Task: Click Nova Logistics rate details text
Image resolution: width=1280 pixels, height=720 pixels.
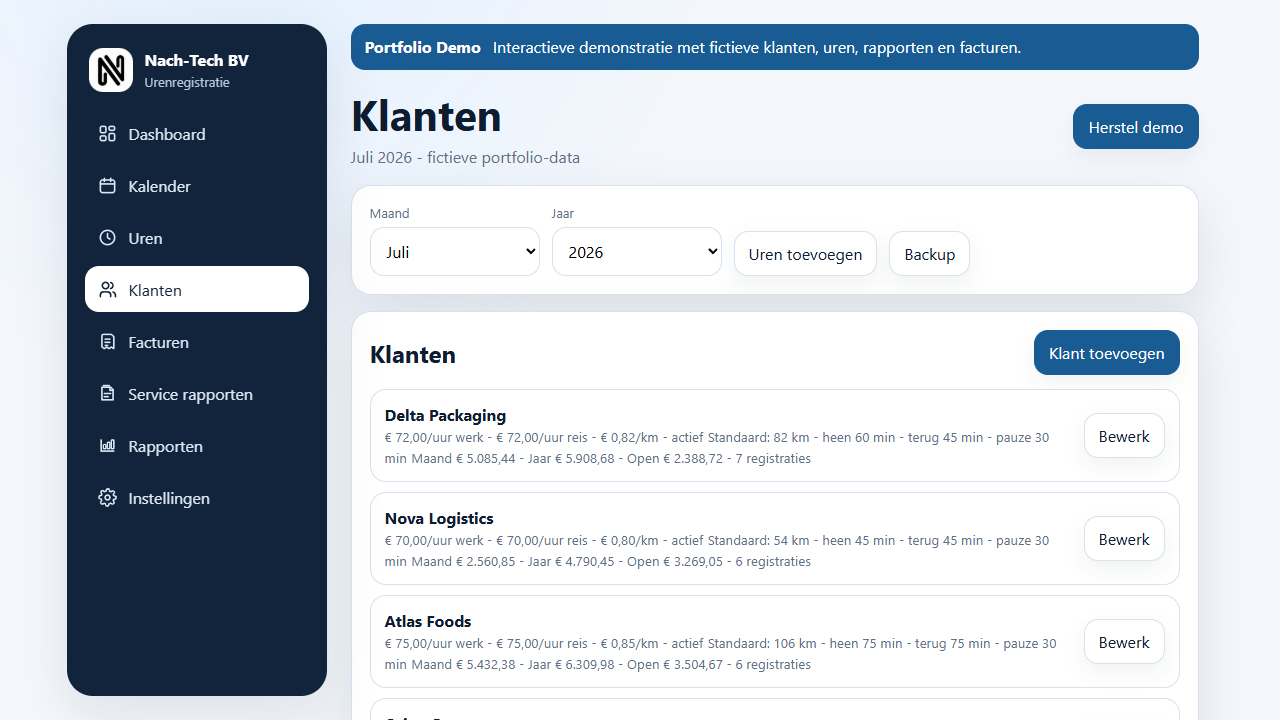Action: click(717, 551)
